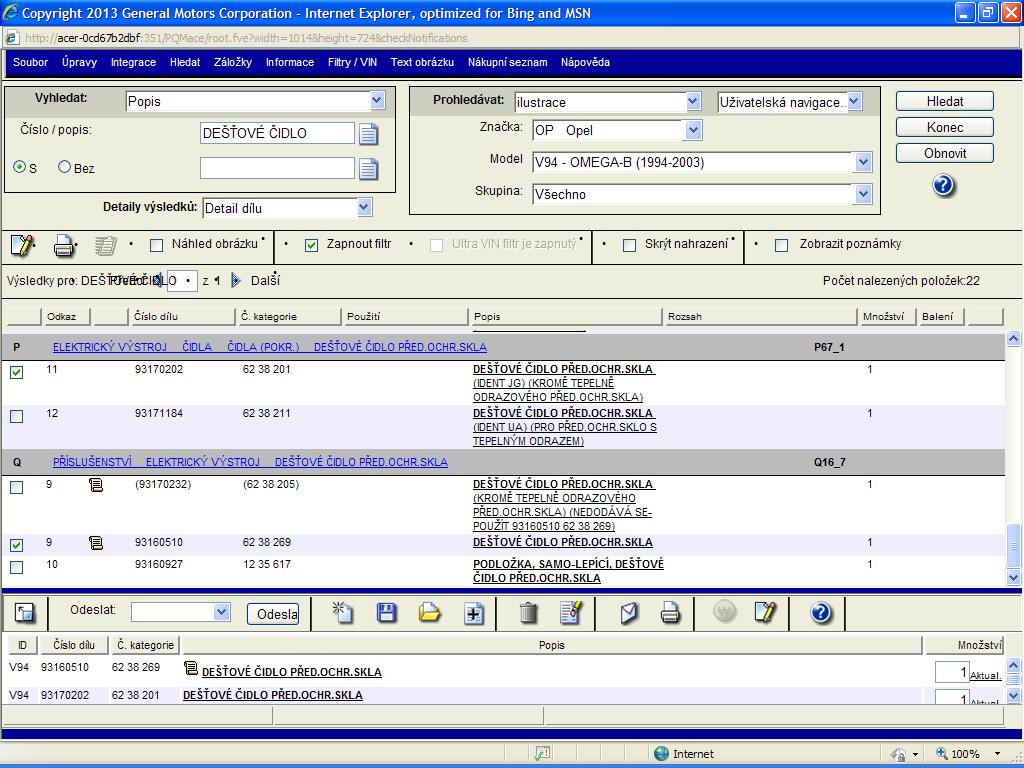Click the new list icon in shopping list toolbar
The image size is (1024, 768).
343,613
